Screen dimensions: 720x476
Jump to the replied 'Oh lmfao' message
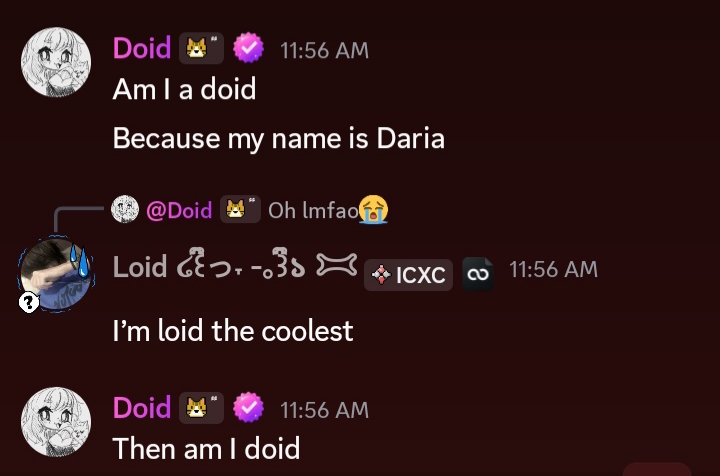point(314,211)
